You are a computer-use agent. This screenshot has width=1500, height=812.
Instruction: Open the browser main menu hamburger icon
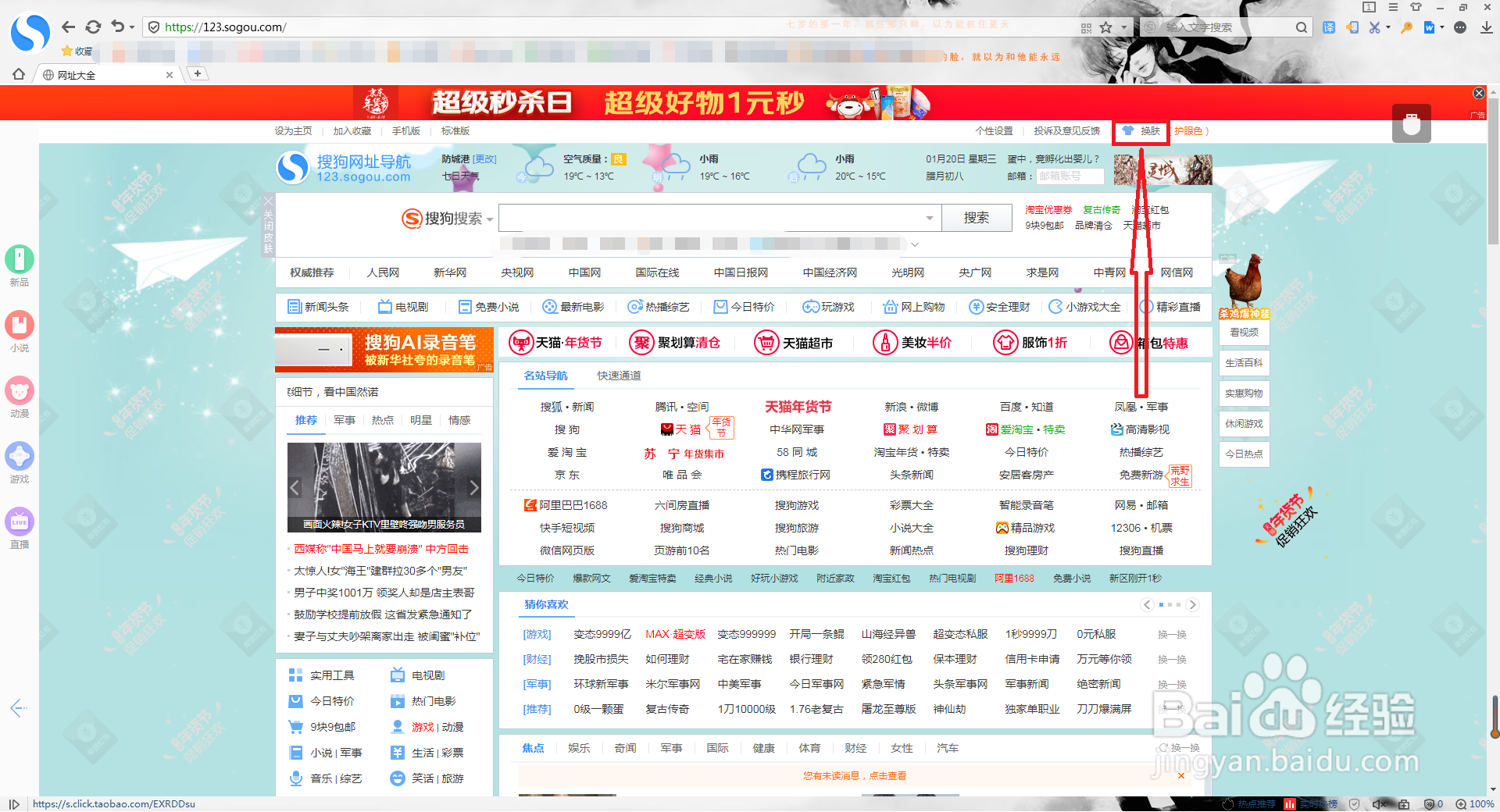(x=1393, y=7)
